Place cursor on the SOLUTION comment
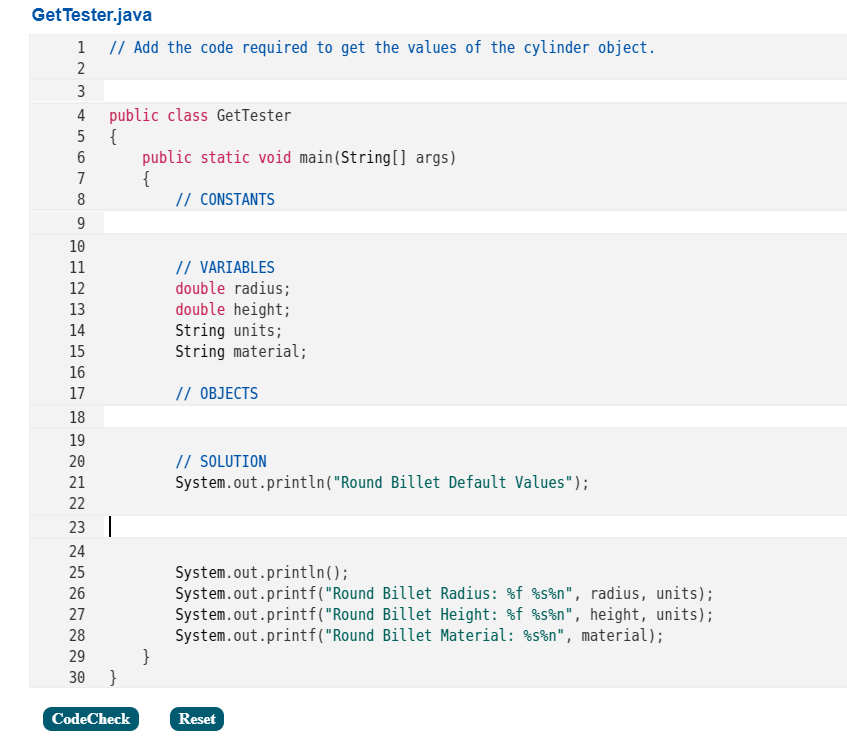This screenshot has height=742, width=847. 220,461
